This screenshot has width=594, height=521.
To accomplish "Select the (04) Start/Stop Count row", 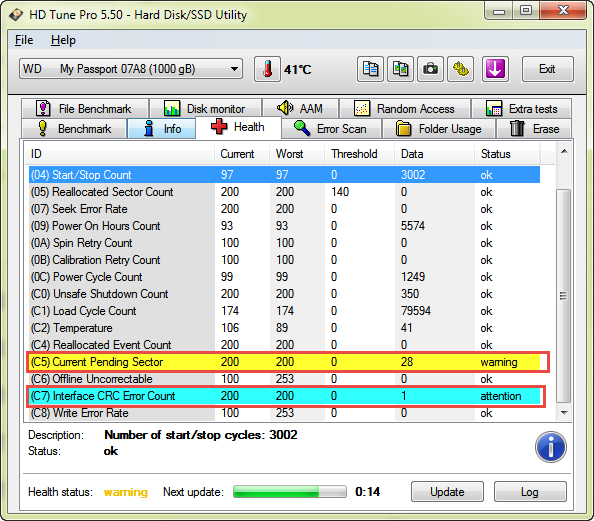I will coord(284,175).
